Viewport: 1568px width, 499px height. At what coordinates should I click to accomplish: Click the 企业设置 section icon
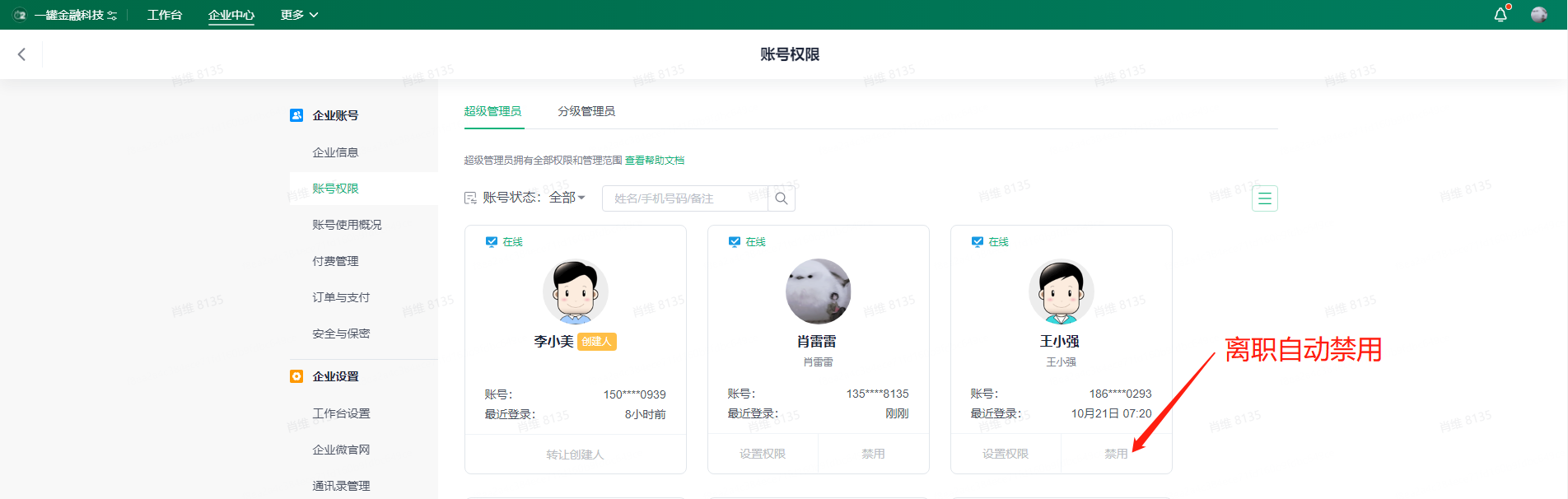296,376
